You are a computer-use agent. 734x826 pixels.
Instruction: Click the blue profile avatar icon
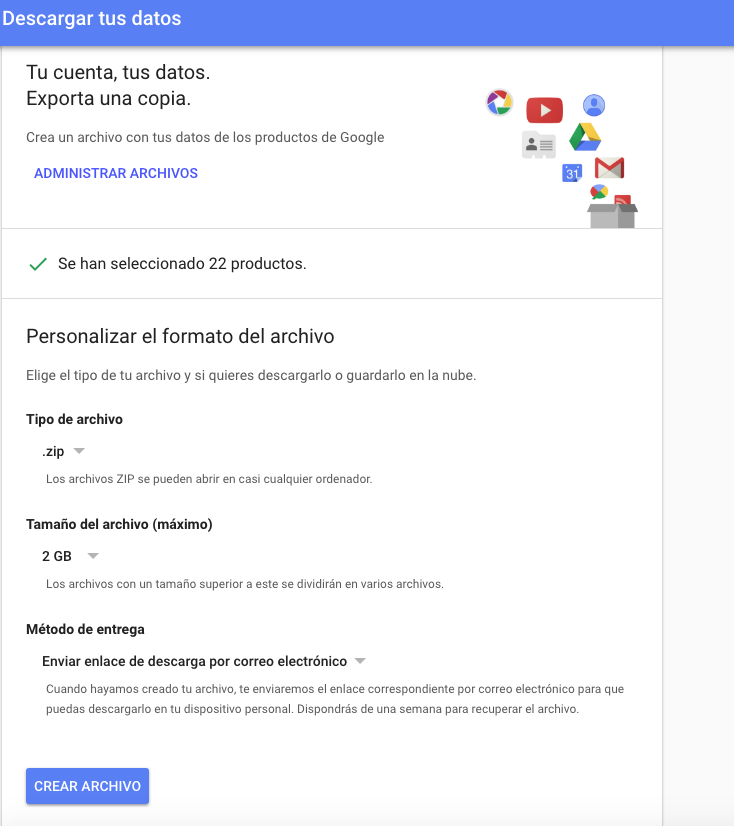(x=594, y=105)
